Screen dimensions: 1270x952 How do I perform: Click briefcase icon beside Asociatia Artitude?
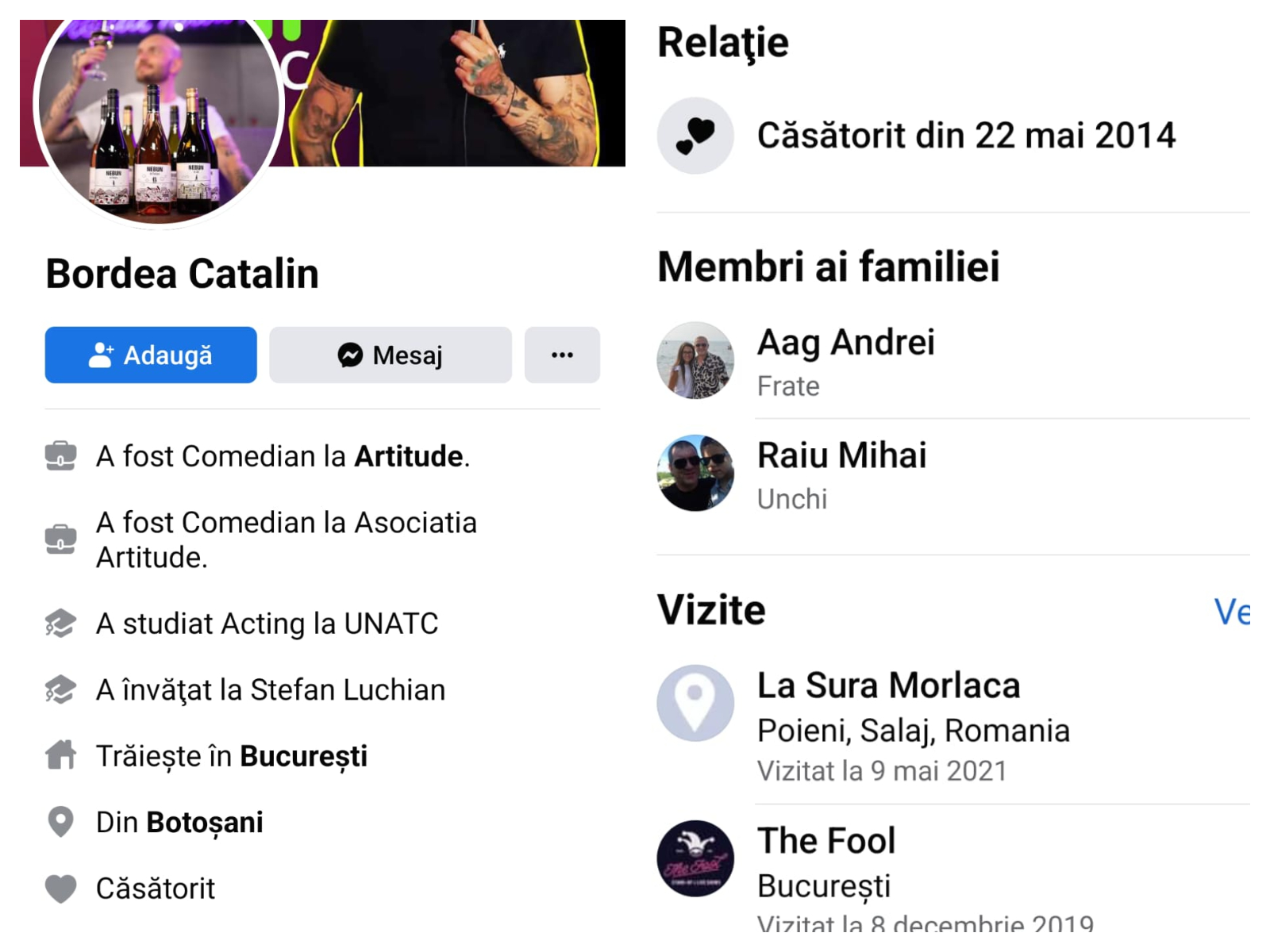coord(60,539)
